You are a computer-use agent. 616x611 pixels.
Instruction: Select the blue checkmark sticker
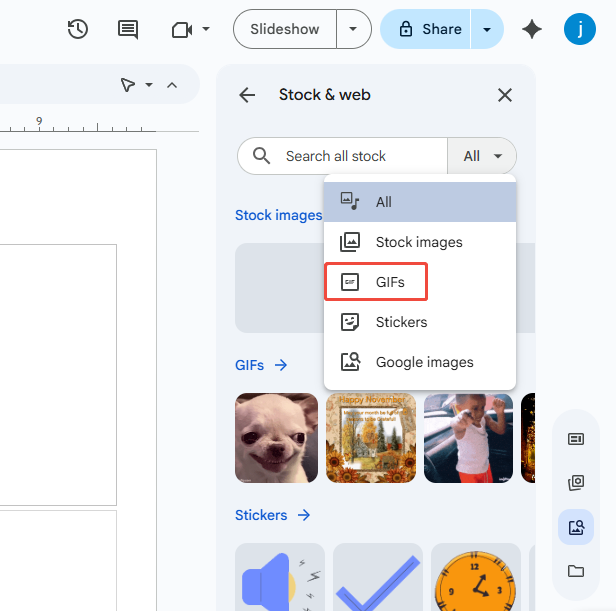[x=378, y=577]
